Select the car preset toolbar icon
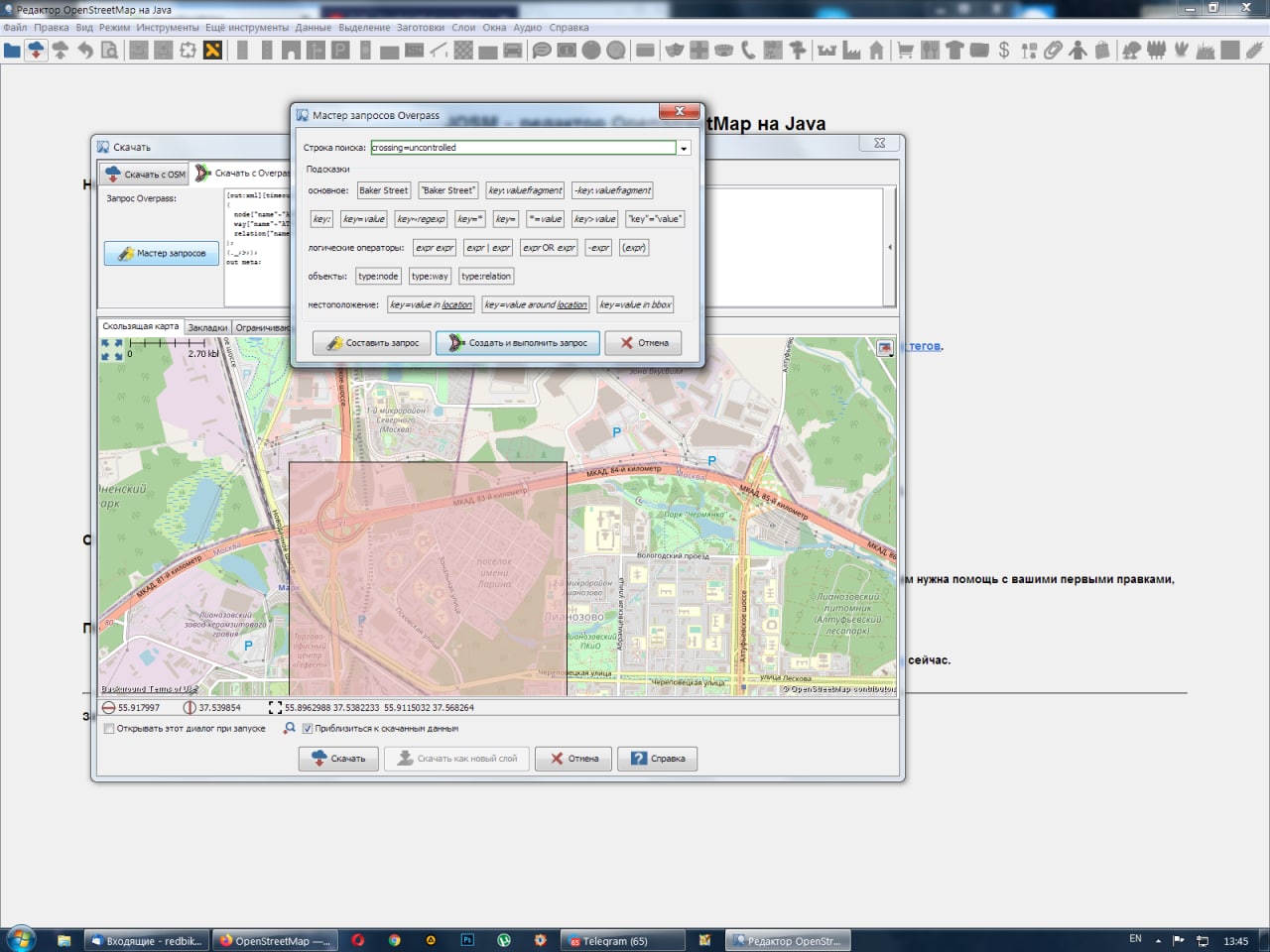The image size is (1270, 952). point(513,50)
